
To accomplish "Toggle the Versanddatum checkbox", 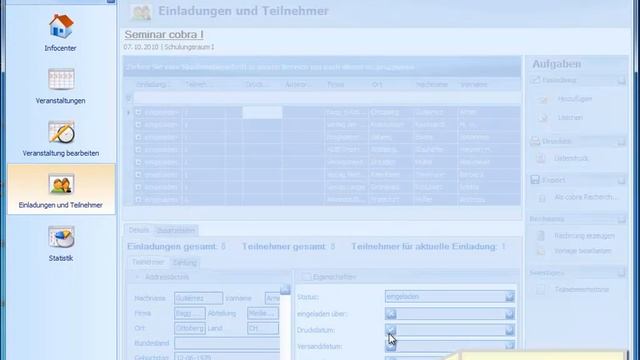I will click(391, 347).
